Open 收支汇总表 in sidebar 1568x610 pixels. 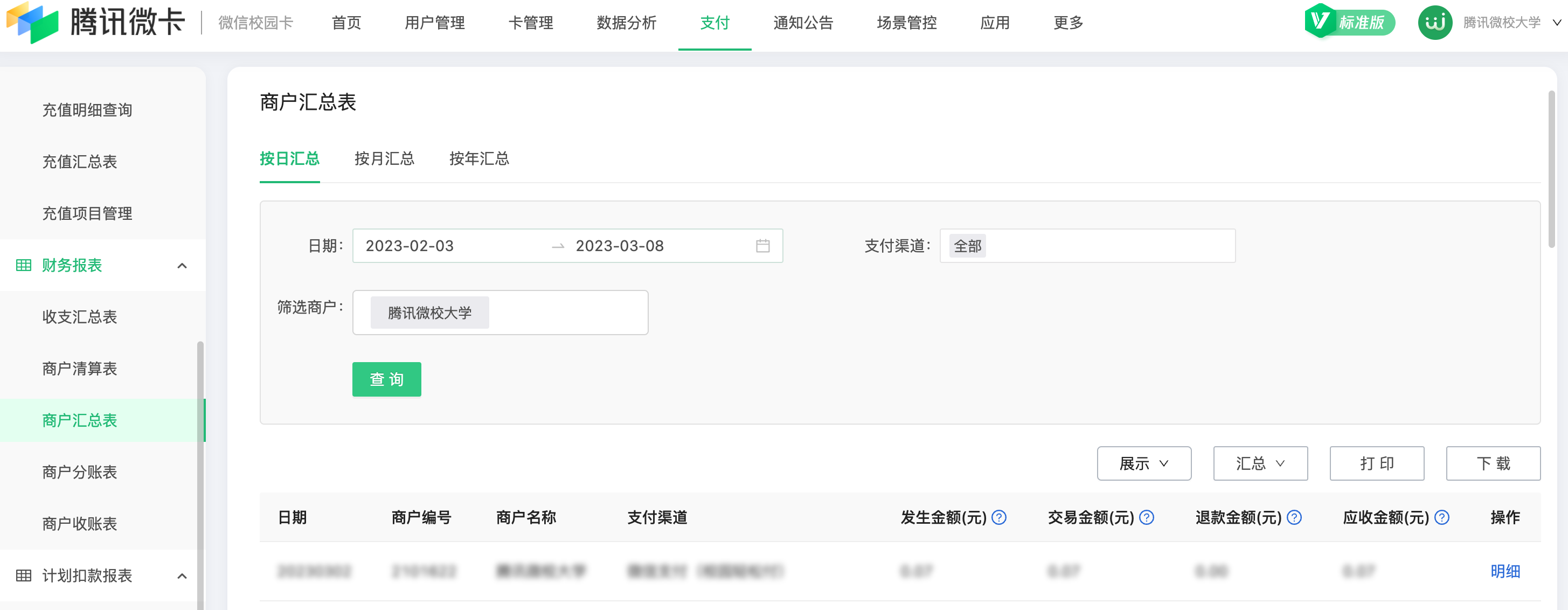79,317
